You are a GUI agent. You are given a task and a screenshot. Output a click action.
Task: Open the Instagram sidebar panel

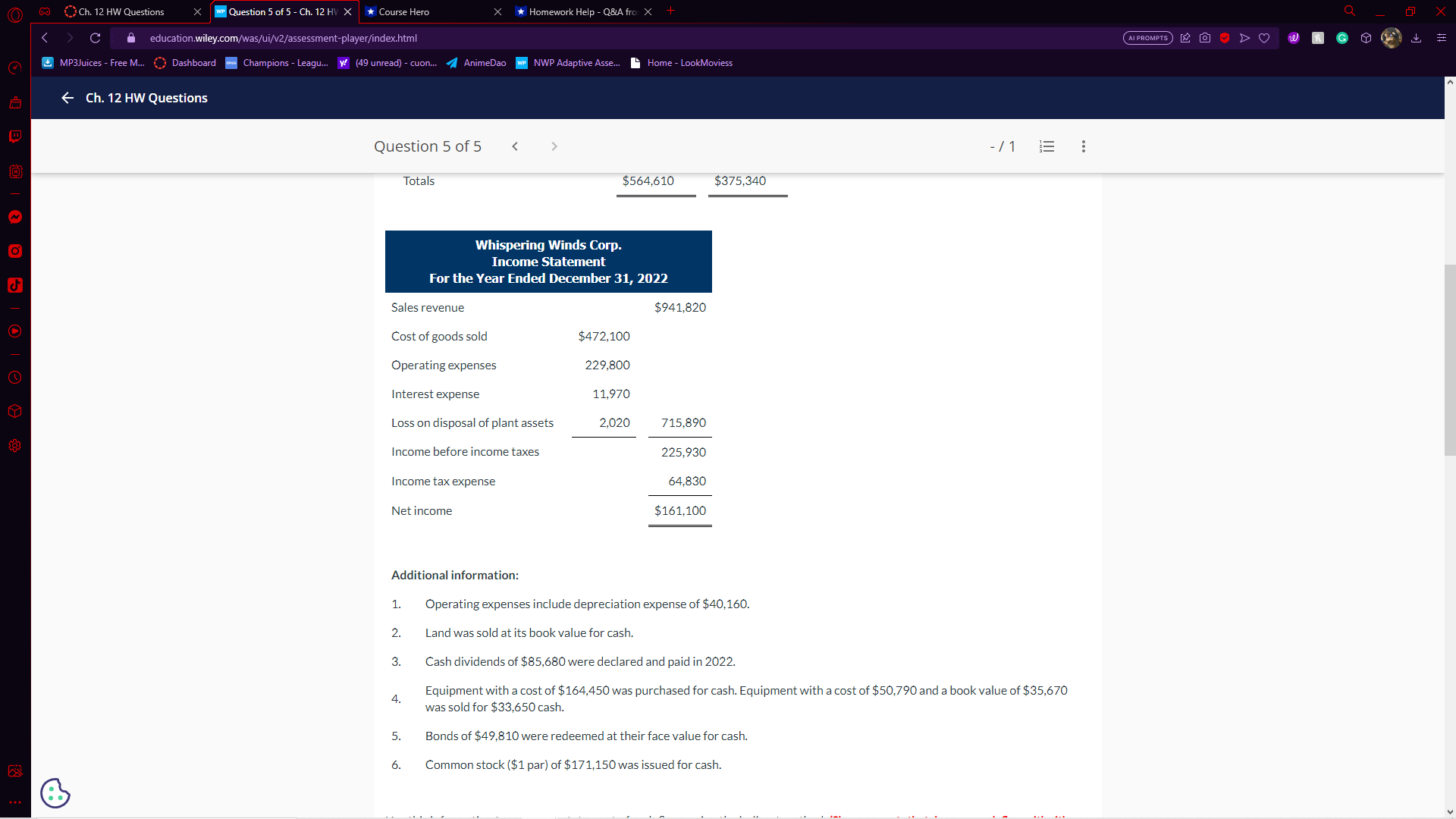click(14, 251)
